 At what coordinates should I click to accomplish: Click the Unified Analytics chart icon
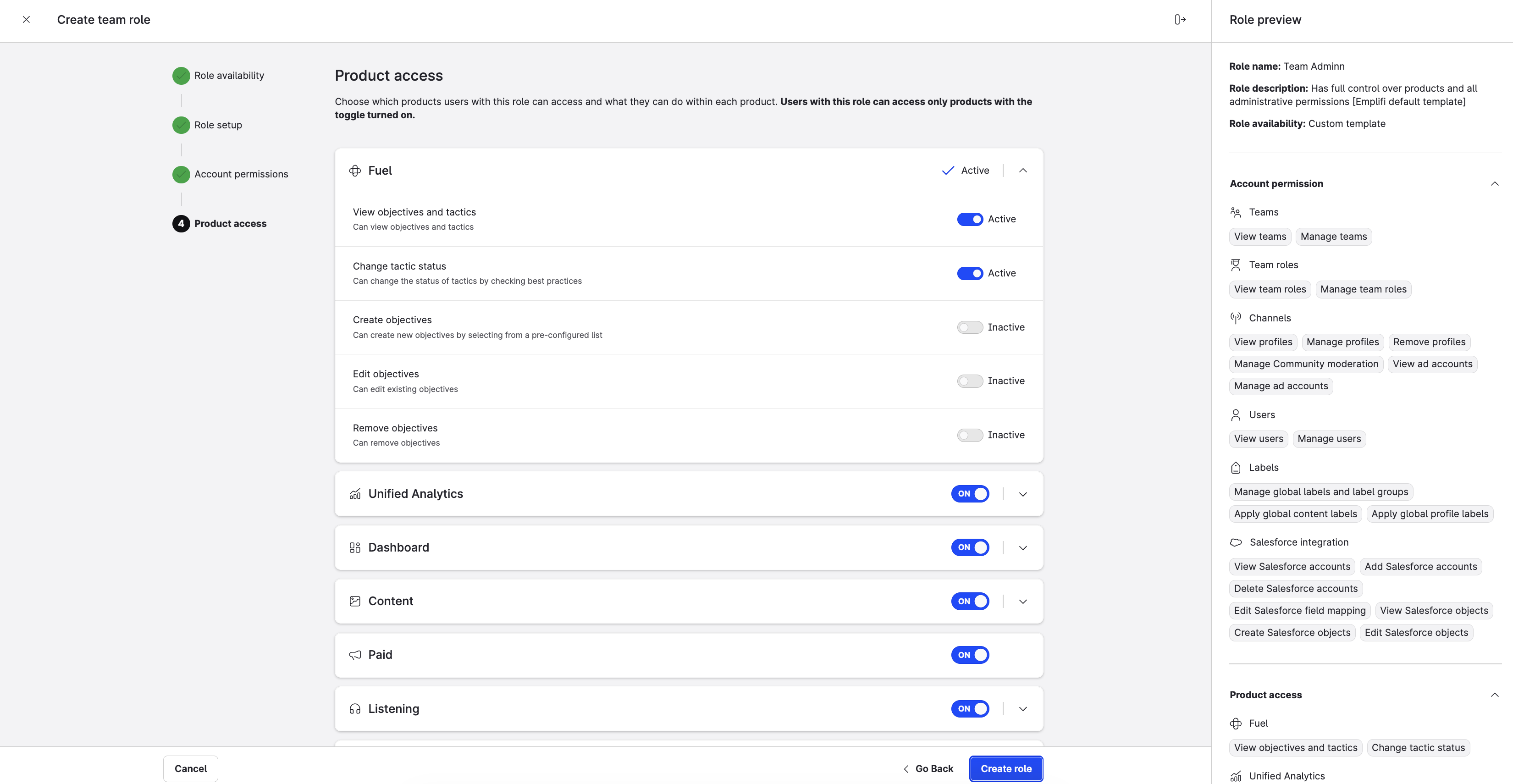(355, 494)
